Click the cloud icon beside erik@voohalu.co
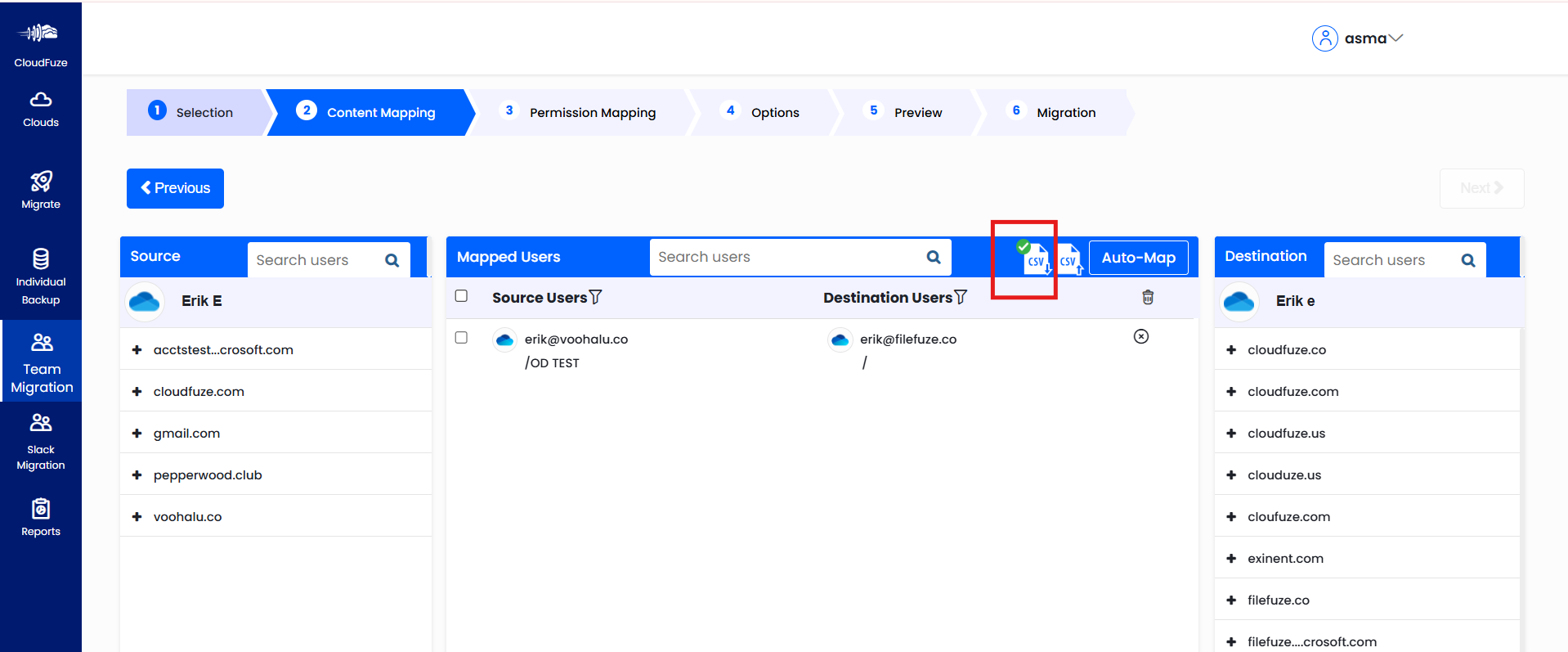The height and width of the screenshot is (652, 1568). click(x=505, y=339)
